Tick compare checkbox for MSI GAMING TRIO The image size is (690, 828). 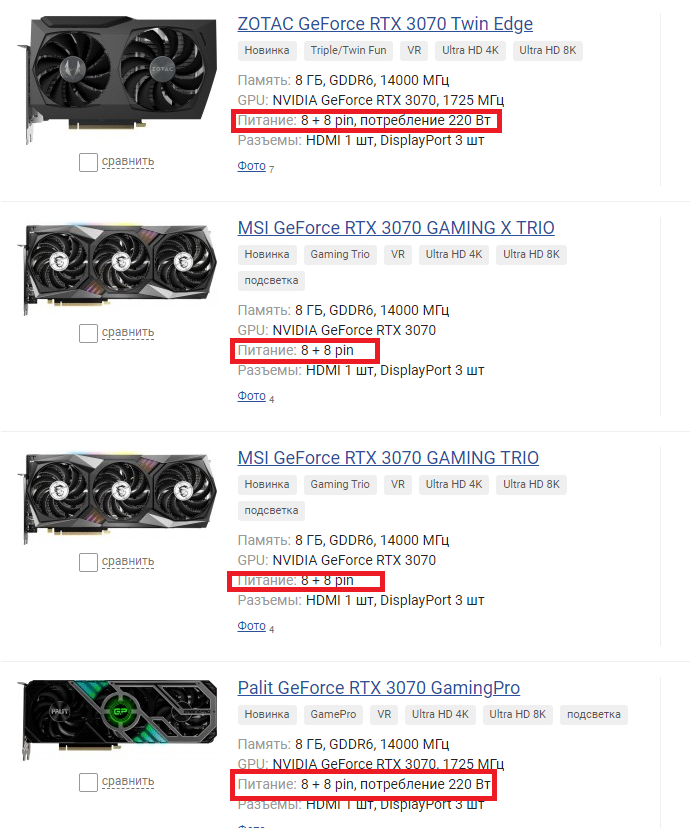(88, 562)
